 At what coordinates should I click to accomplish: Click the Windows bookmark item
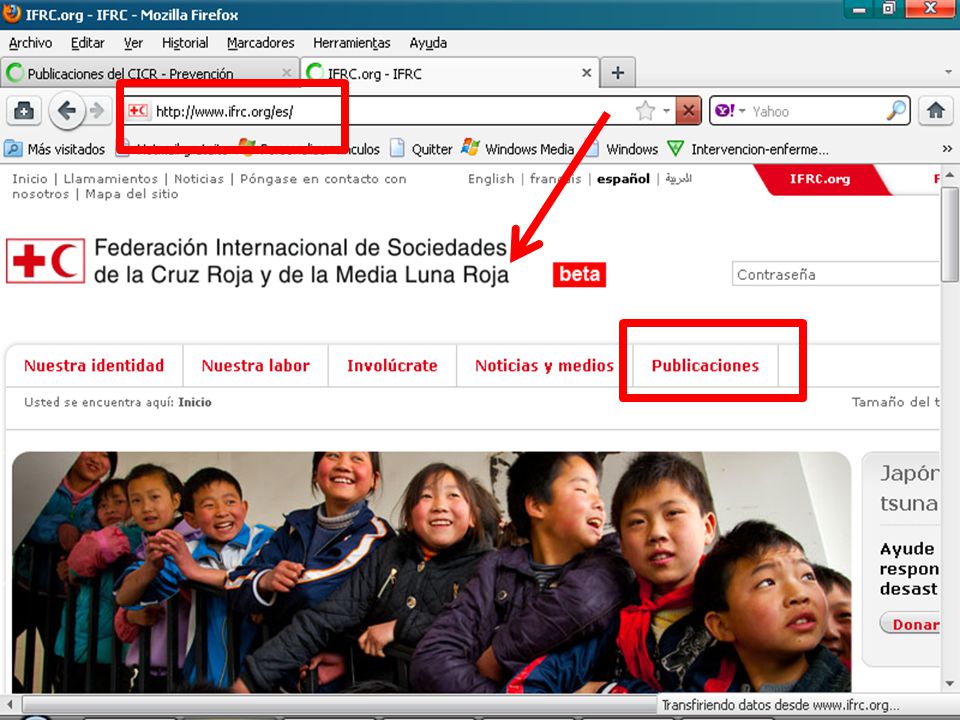tap(622, 149)
